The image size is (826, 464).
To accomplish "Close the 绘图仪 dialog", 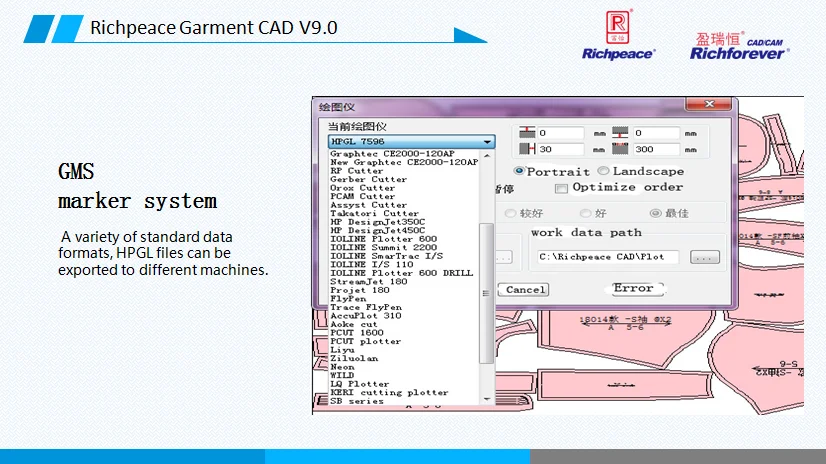I will [x=709, y=104].
